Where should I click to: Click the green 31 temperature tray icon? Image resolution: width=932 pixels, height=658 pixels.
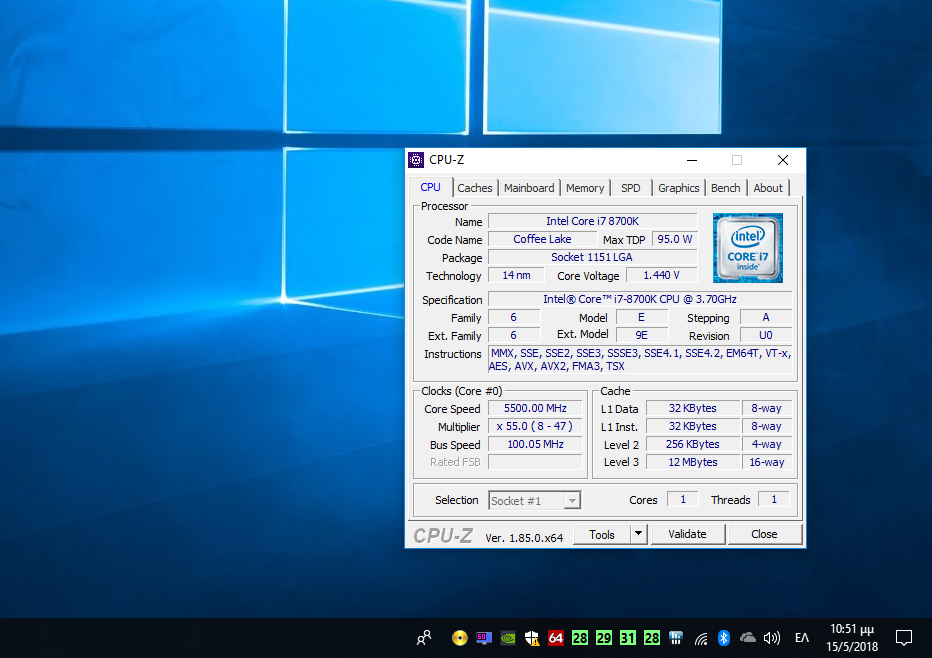pyautogui.click(x=628, y=638)
